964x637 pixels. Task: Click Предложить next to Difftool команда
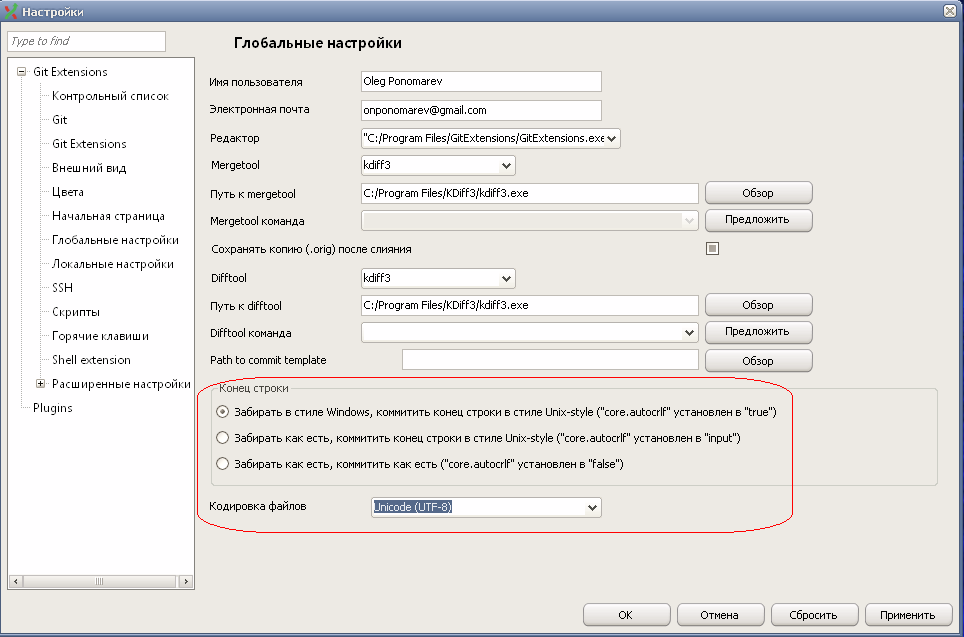click(758, 332)
